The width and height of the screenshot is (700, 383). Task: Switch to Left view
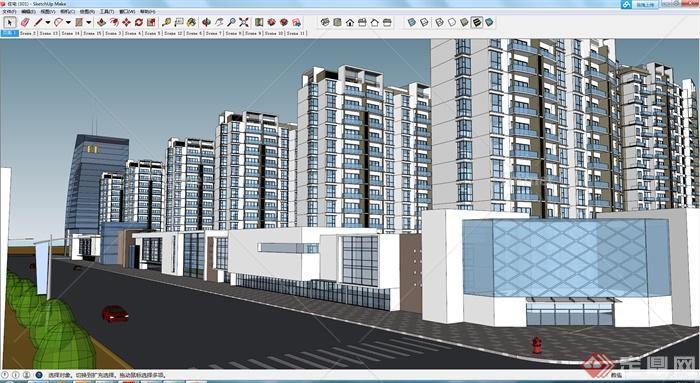pos(387,22)
